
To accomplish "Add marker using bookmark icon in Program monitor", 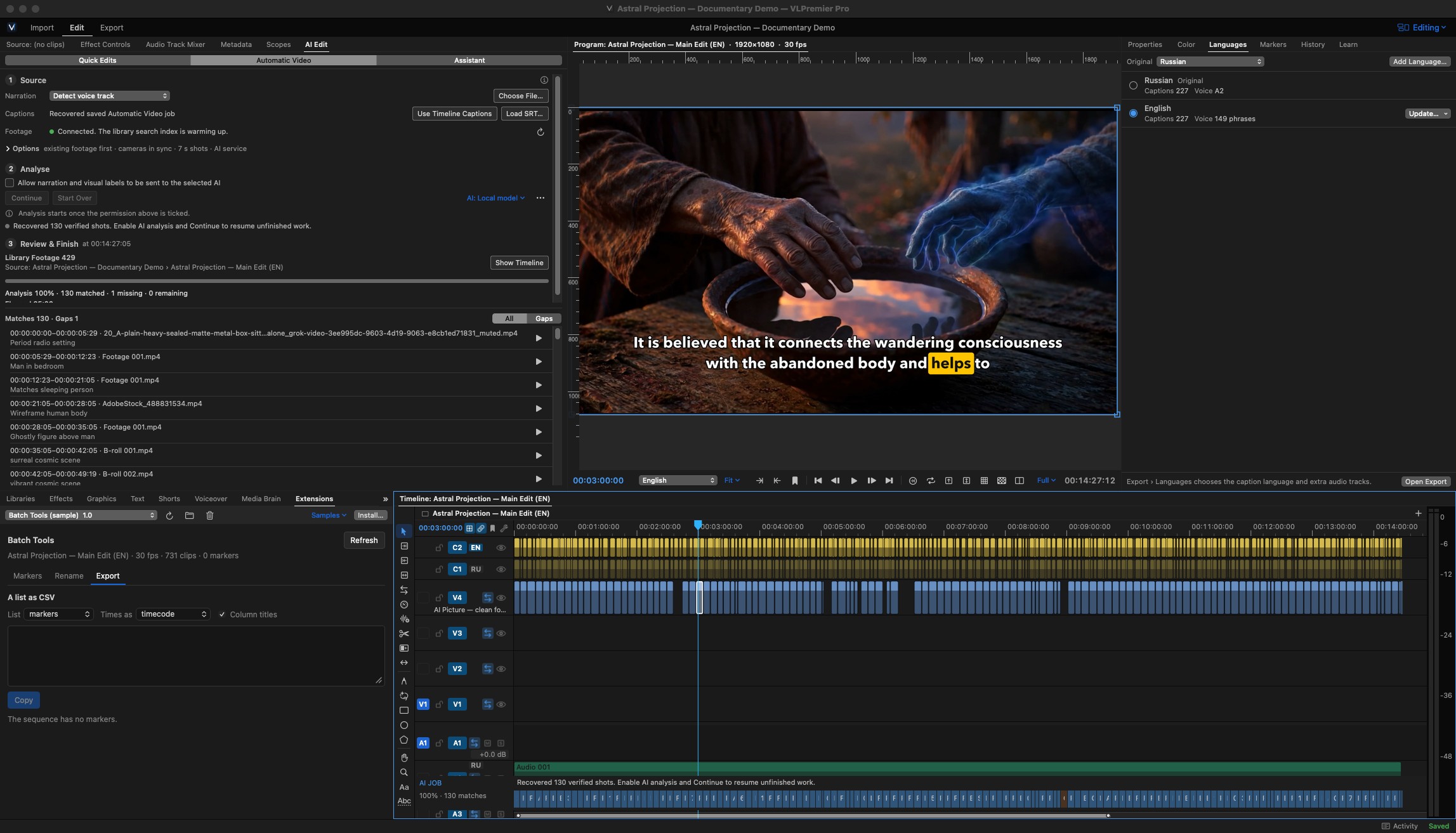I will click(x=795, y=481).
